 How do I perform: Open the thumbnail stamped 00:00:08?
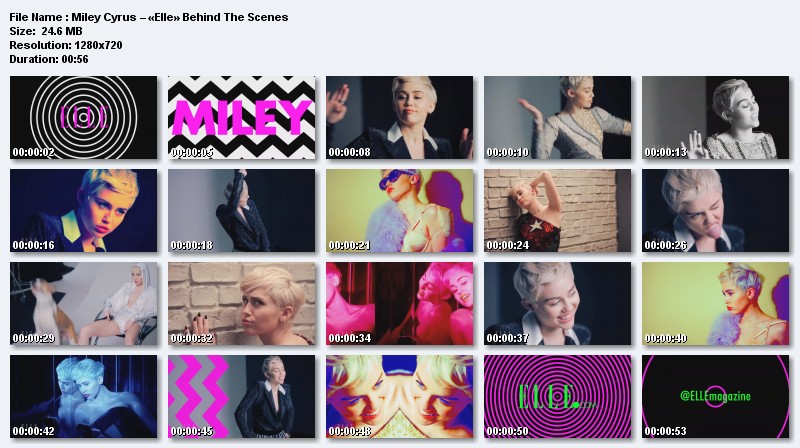pyautogui.click(x=399, y=117)
